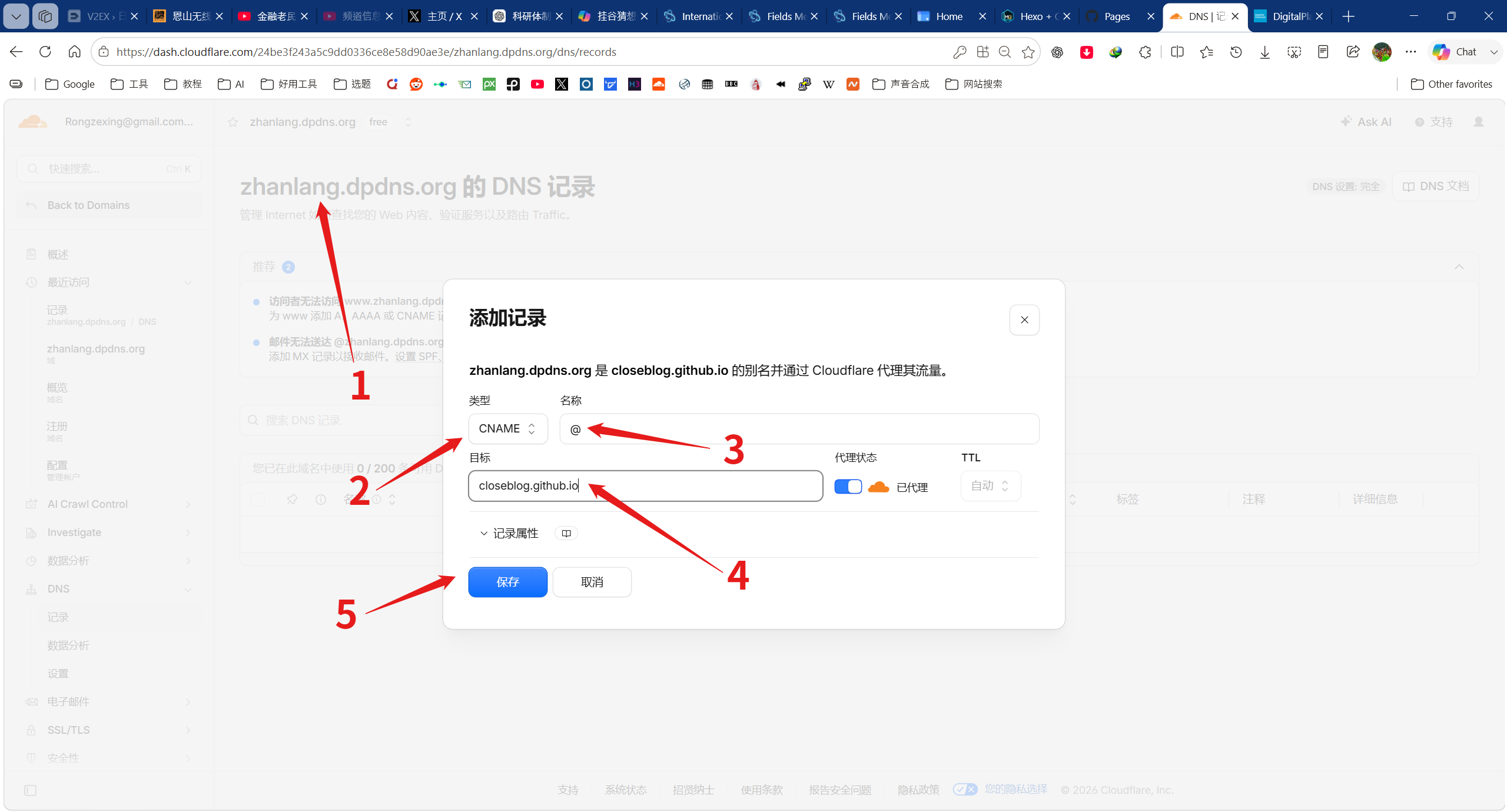Open the 记录属性 documentation book icon
1507x812 pixels.
pyautogui.click(x=566, y=533)
